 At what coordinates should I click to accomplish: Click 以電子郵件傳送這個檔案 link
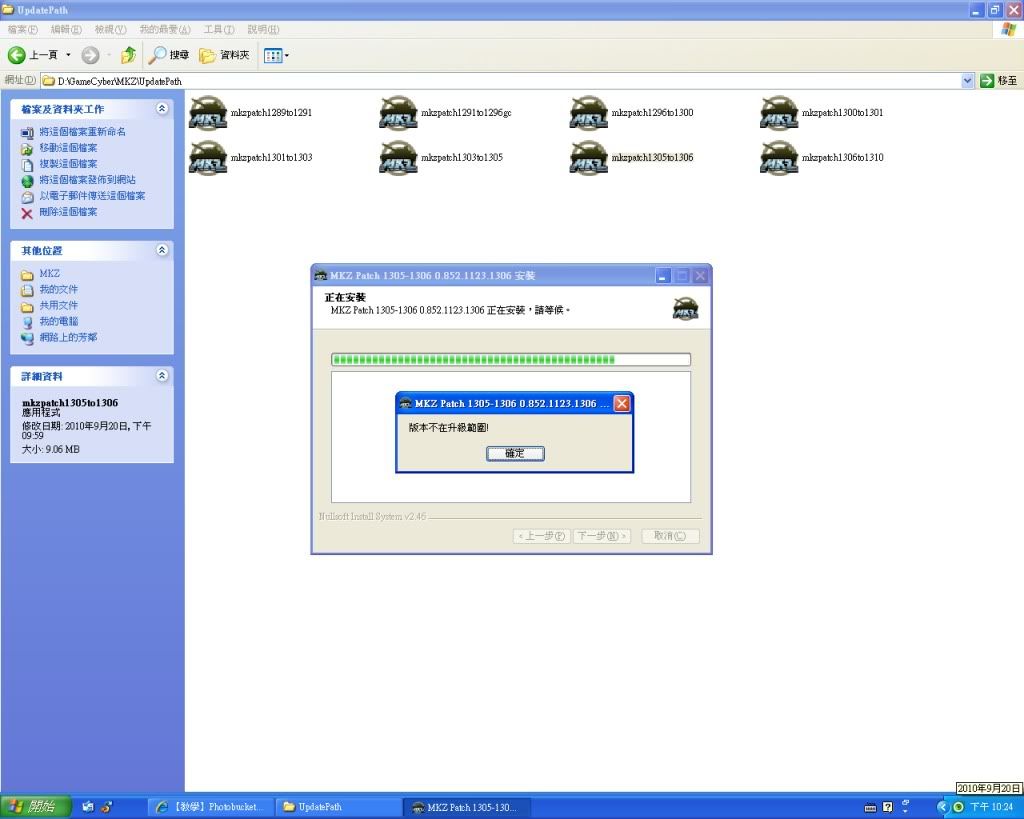[x=92, y=196]
